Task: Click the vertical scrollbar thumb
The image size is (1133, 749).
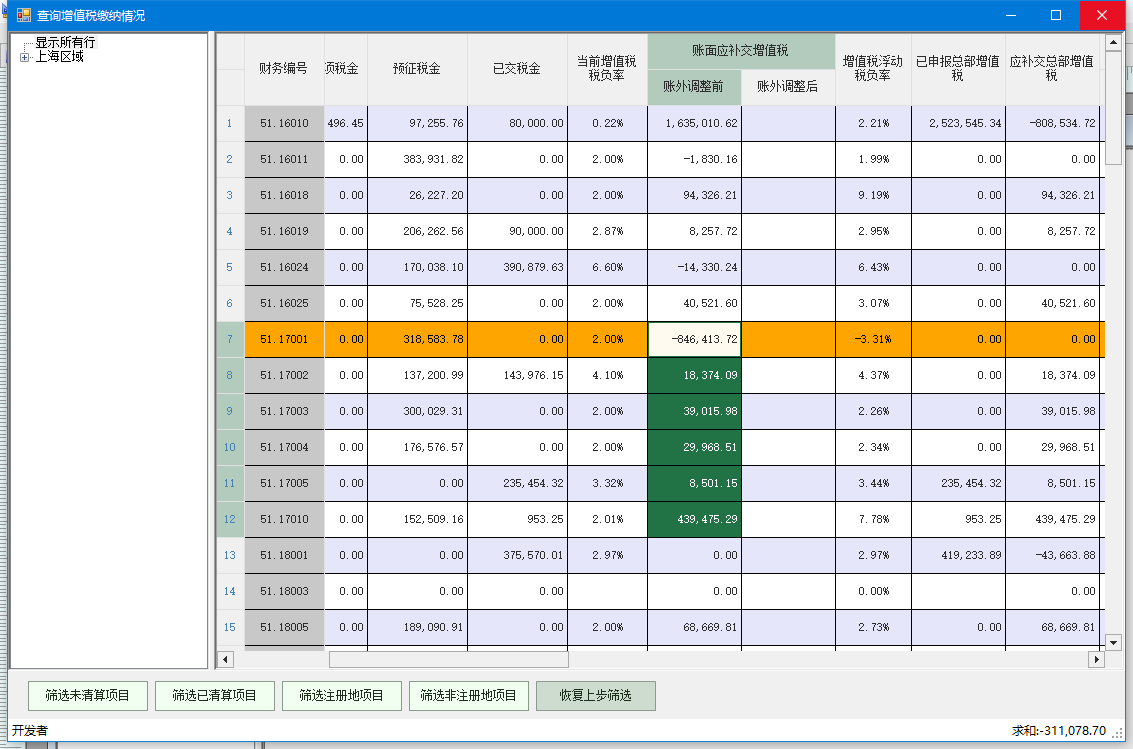Action: (x=1113, y=107)
